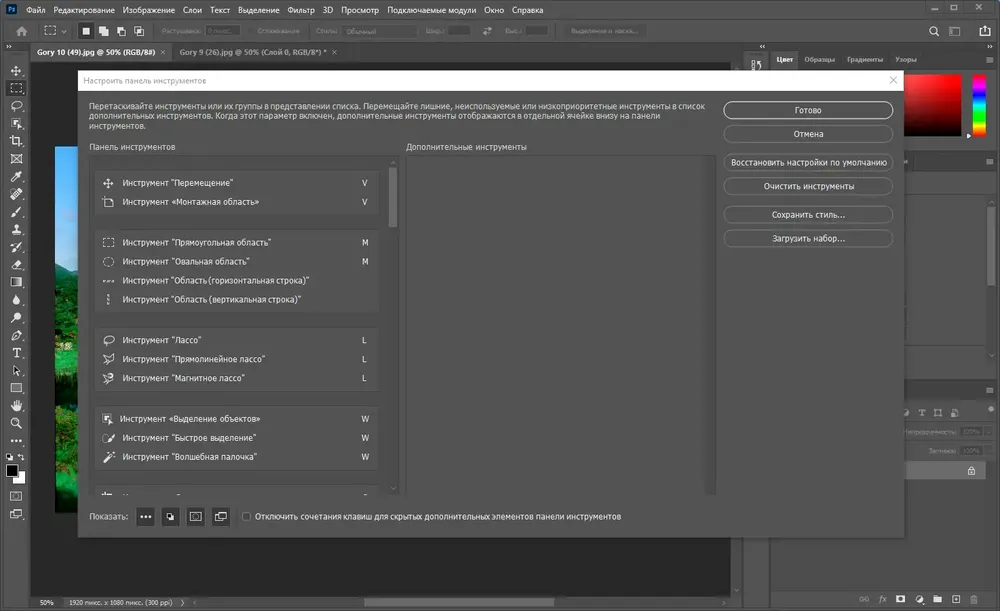Switch to the Gory 9 (26).jpg document tab
The image size is (1000, 611).
pos(253,52)
